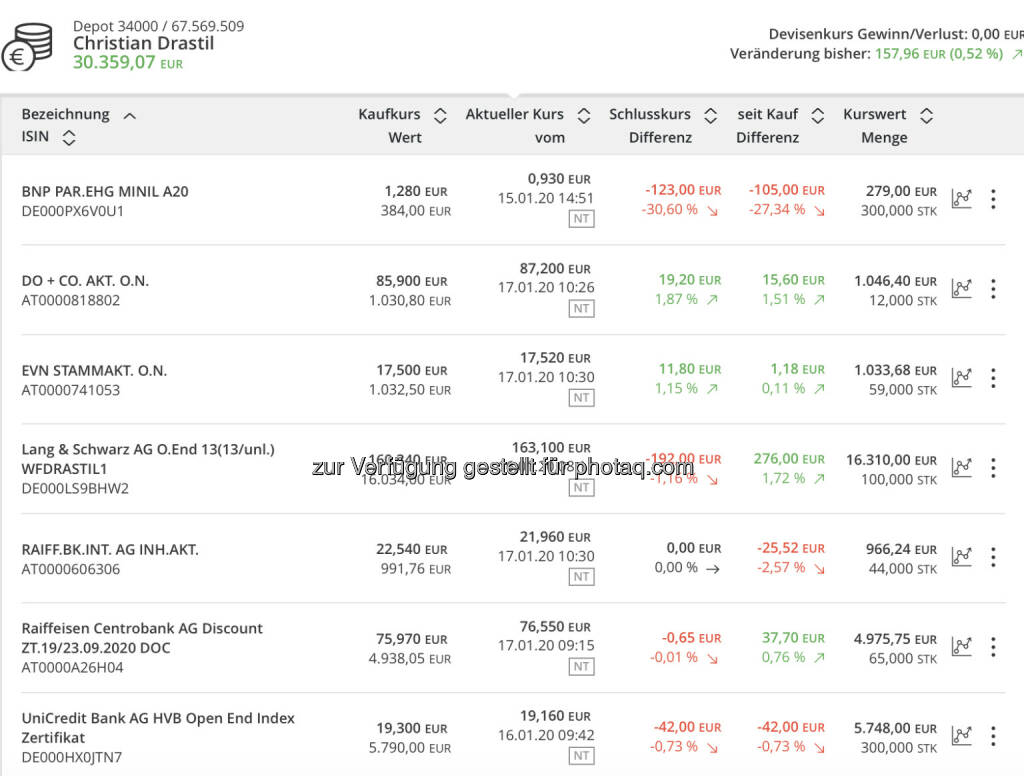The height and width of the screenshot is (776, 1024).
Task: Open the Raiffeisen Centrobank AG Discount position
Action: click(x=142, y=629)
